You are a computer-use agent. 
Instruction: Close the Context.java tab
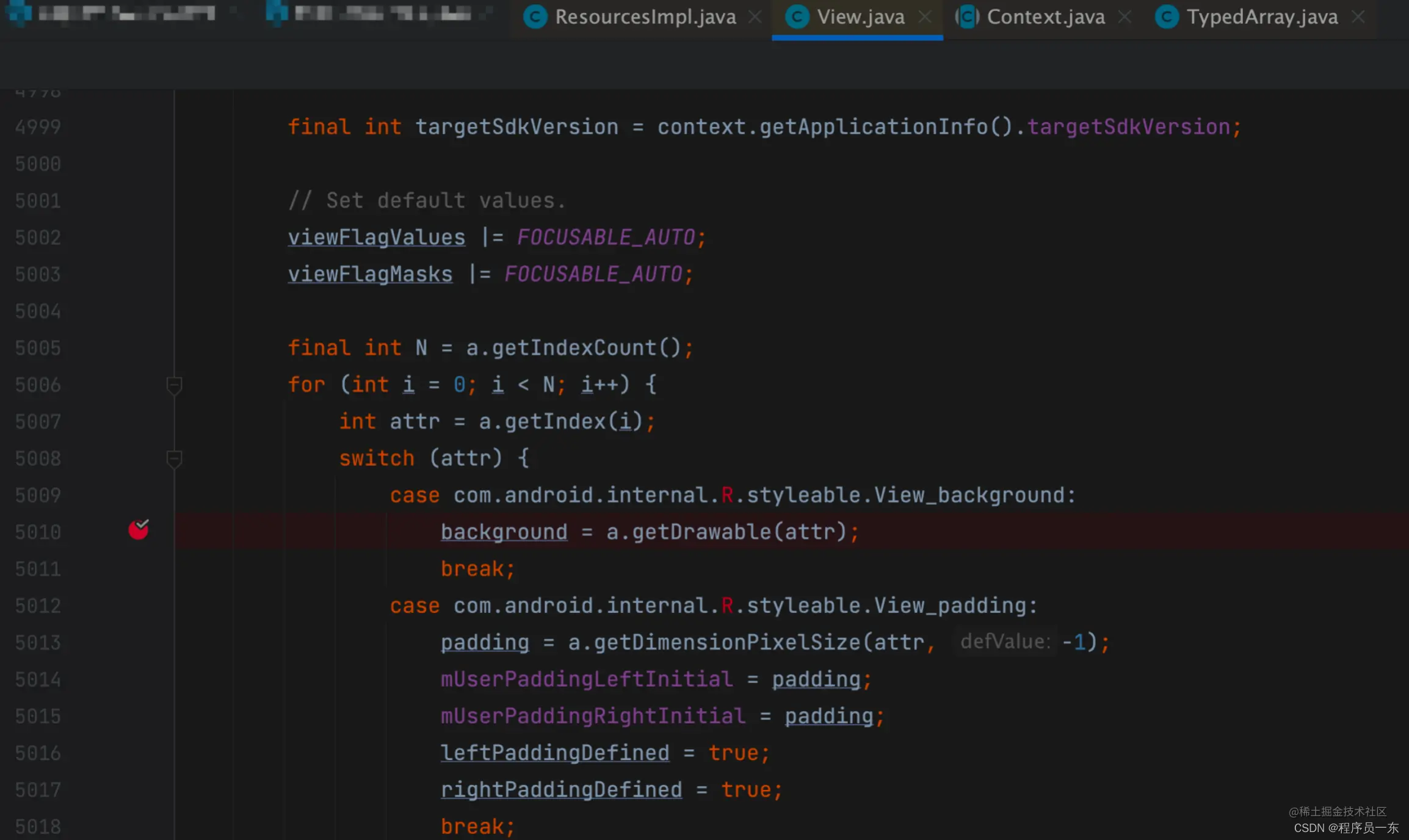tap(1125, 17)
